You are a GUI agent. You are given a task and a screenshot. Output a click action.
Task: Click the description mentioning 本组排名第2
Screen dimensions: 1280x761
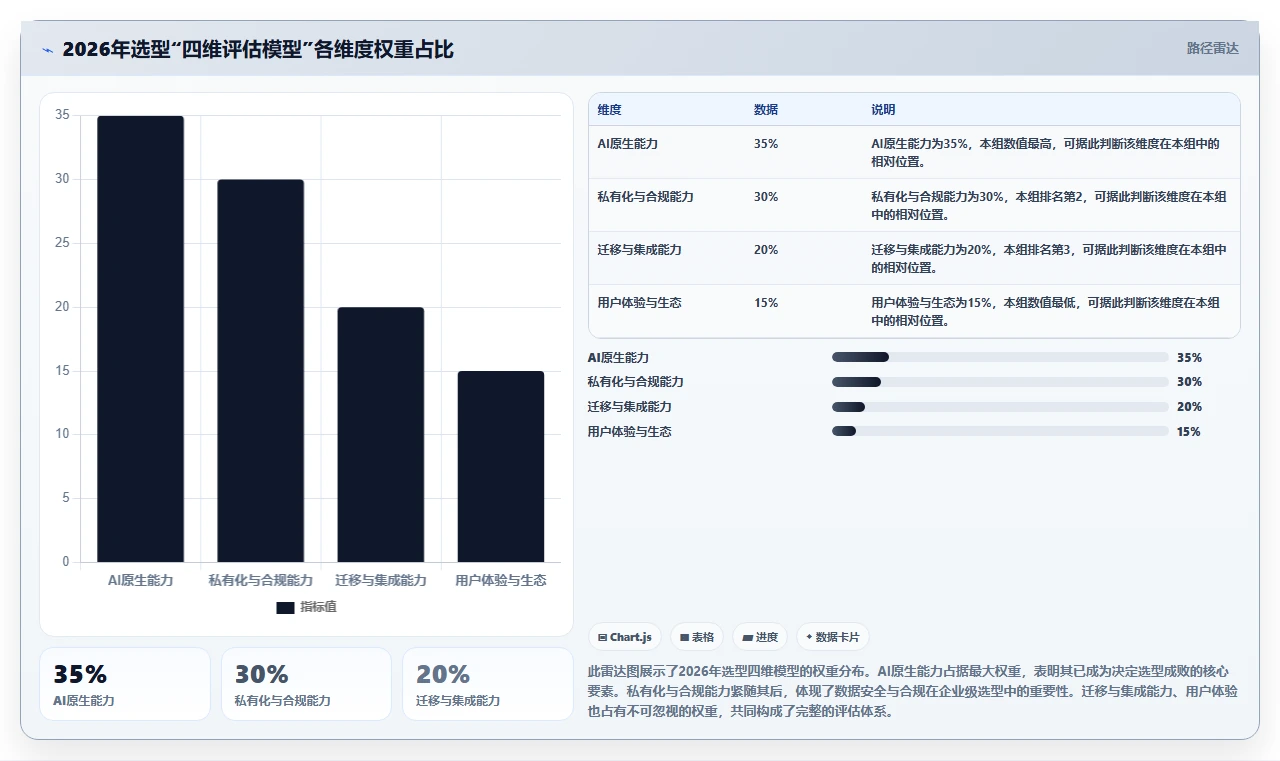(x=1050, y=205)
